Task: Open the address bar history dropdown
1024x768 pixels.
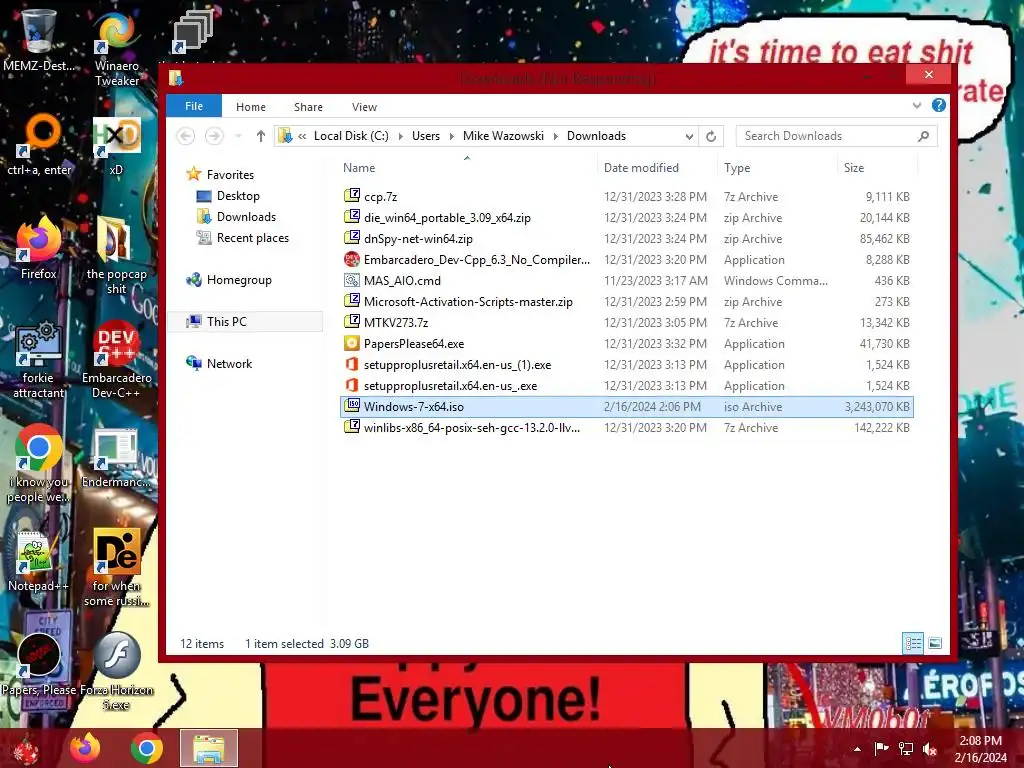Action: (689, 136)
